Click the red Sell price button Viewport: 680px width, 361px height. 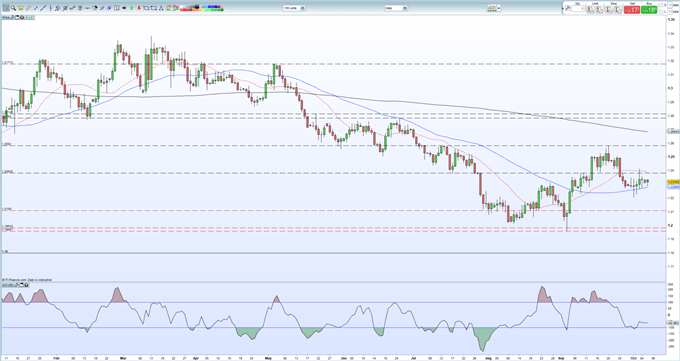tap(632, 10)
